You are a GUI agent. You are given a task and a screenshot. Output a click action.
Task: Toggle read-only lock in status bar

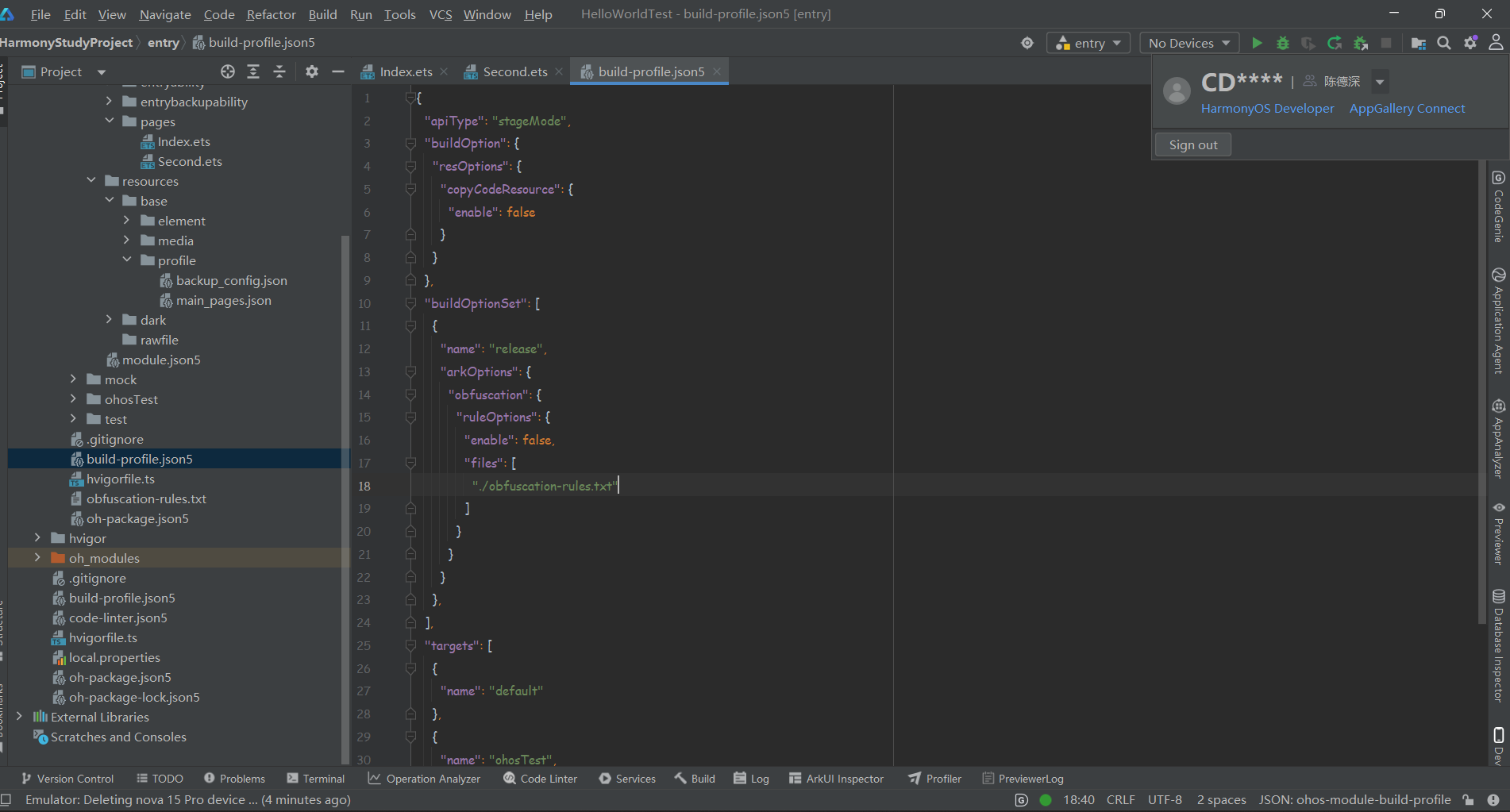click(1469, 800)
